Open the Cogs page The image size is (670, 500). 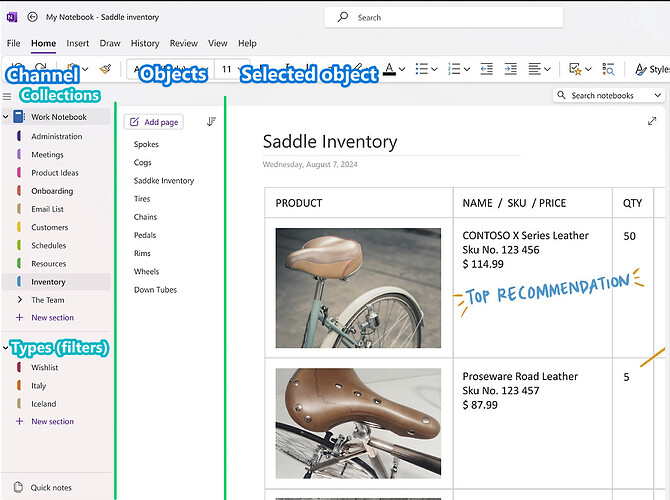click(142, 162)
